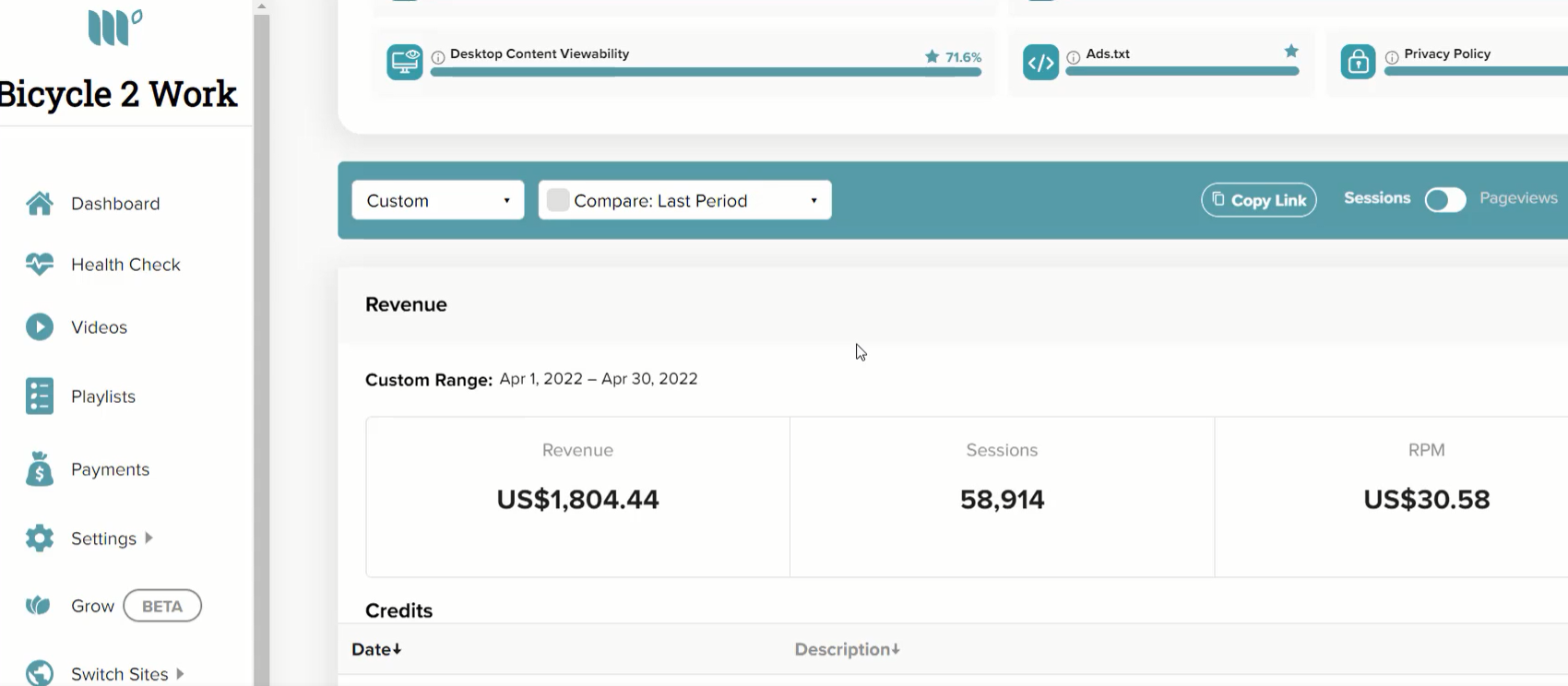Click the date range Apr 1, 2022 – Apr 30, 2022
1568x686 pixels.
[x=599, y=379]
